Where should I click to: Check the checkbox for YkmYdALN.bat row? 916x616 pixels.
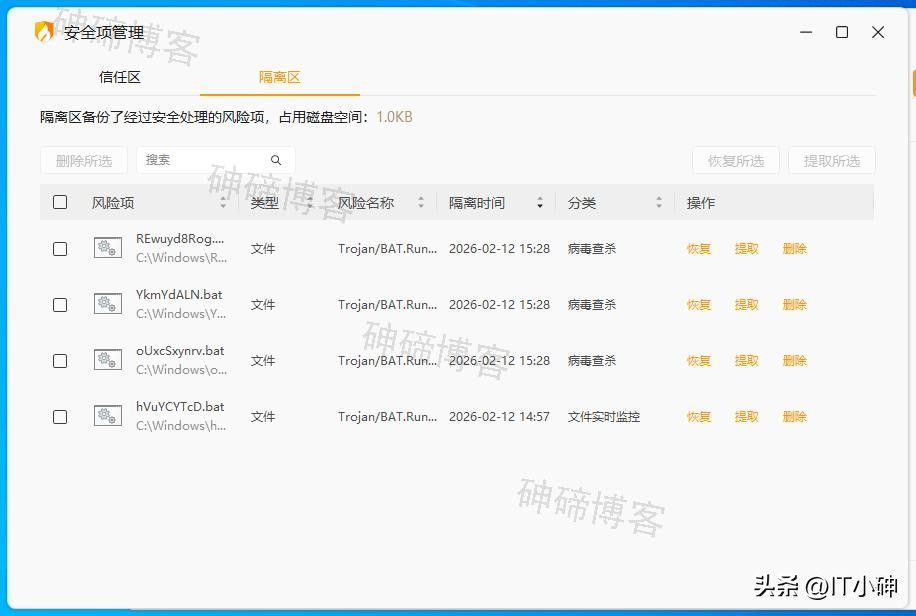[59, 303]
